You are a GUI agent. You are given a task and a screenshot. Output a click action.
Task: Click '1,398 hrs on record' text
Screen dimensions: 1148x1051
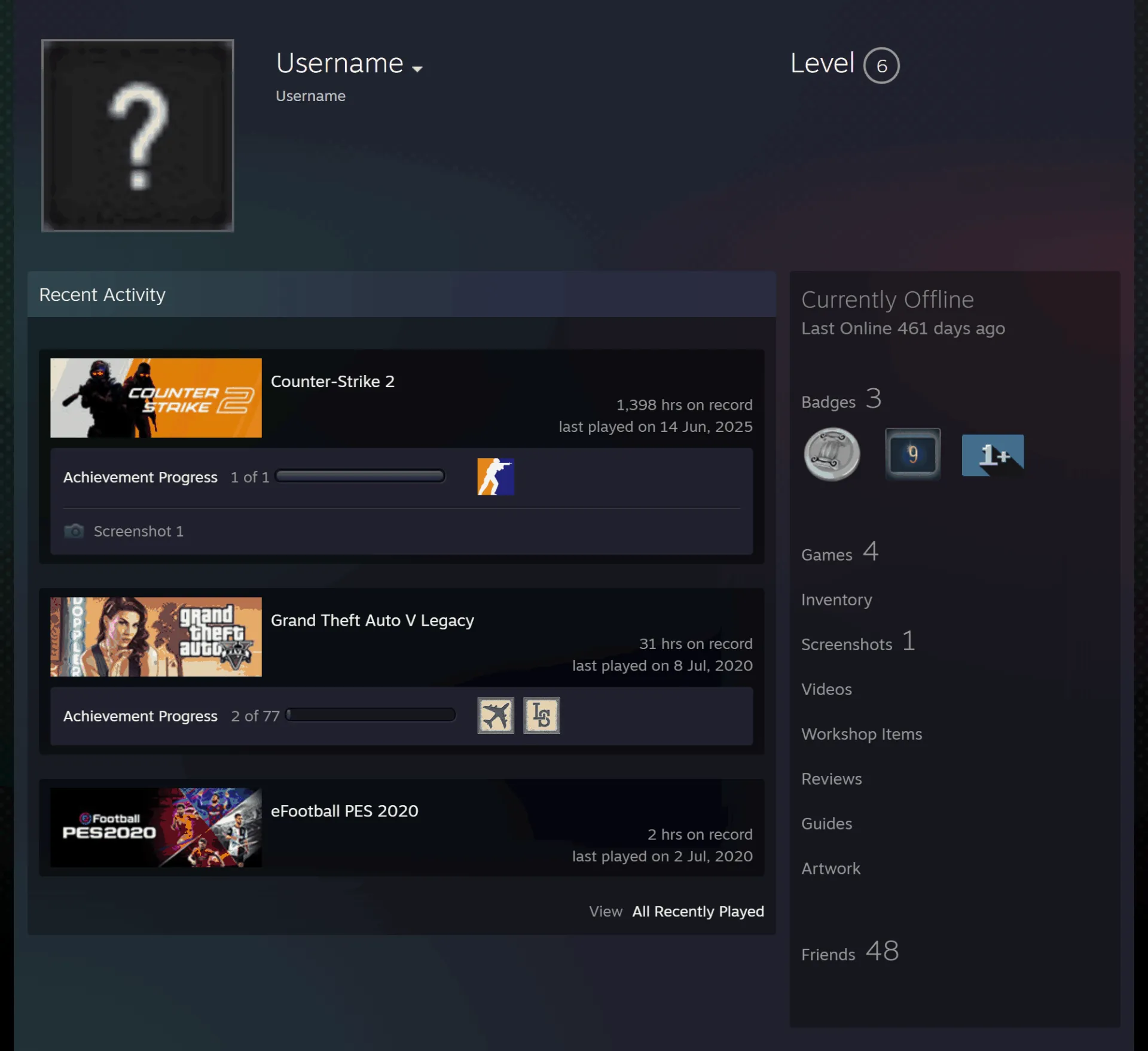(684, 405)
